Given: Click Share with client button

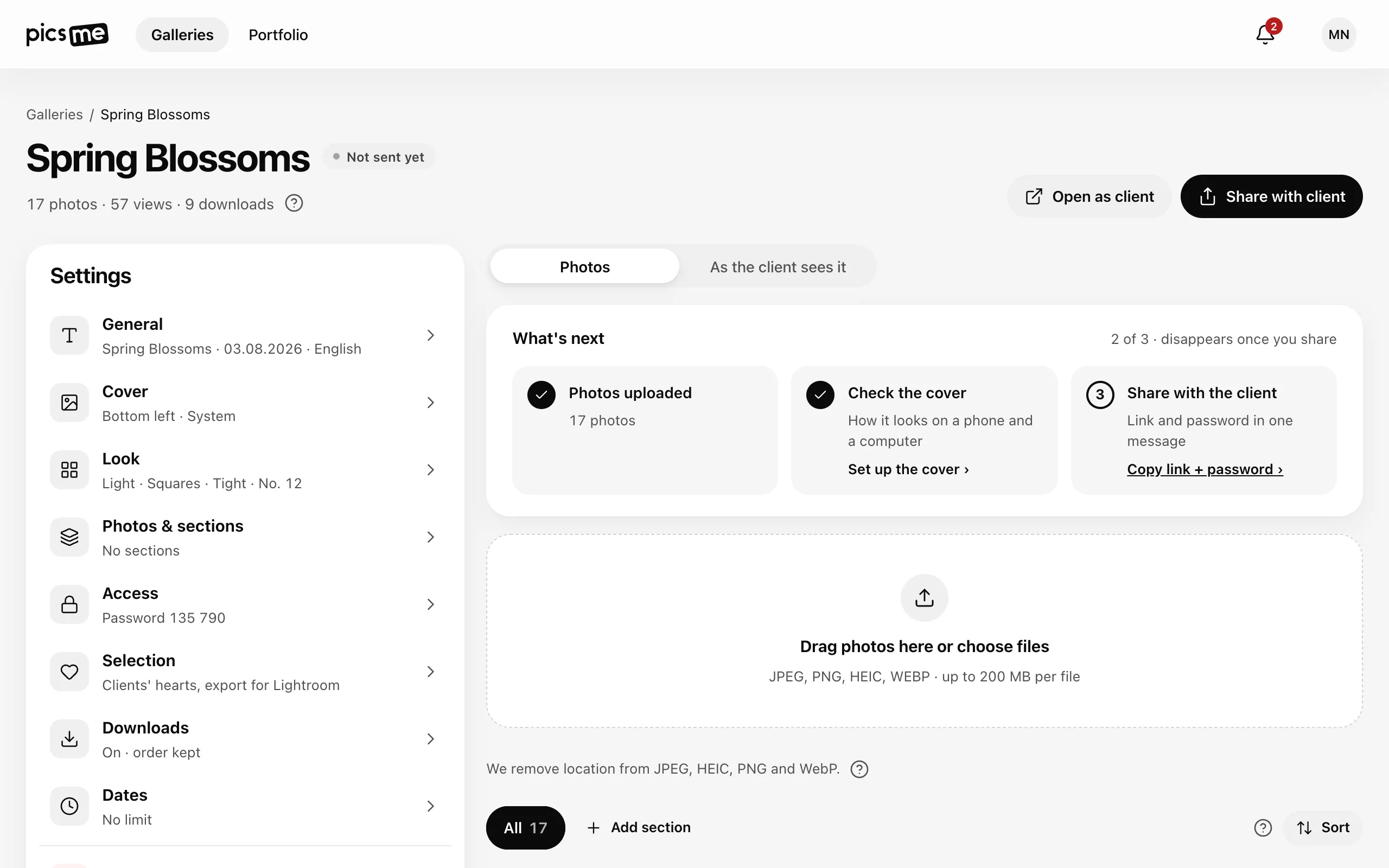Looking at the screenshot, I should [x=1271, y=196].
